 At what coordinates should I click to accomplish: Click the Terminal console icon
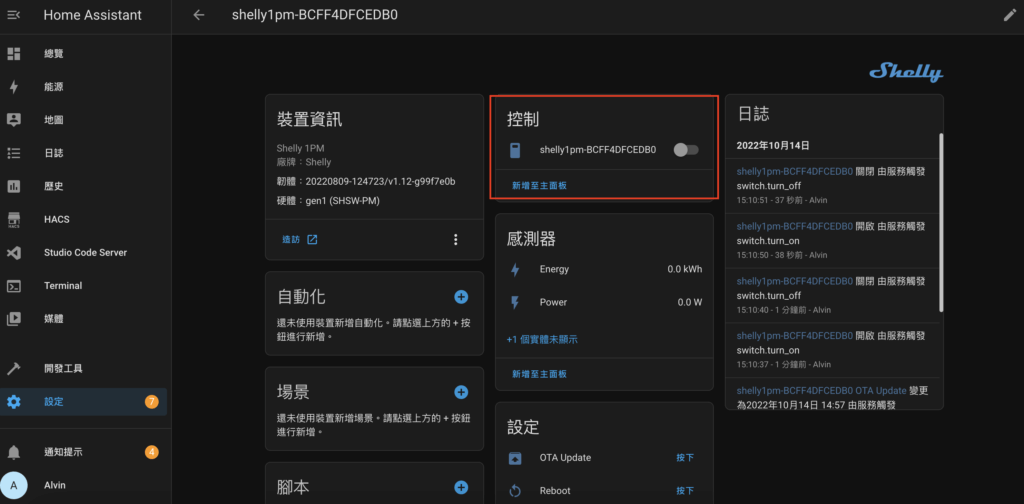coord(14,286)
